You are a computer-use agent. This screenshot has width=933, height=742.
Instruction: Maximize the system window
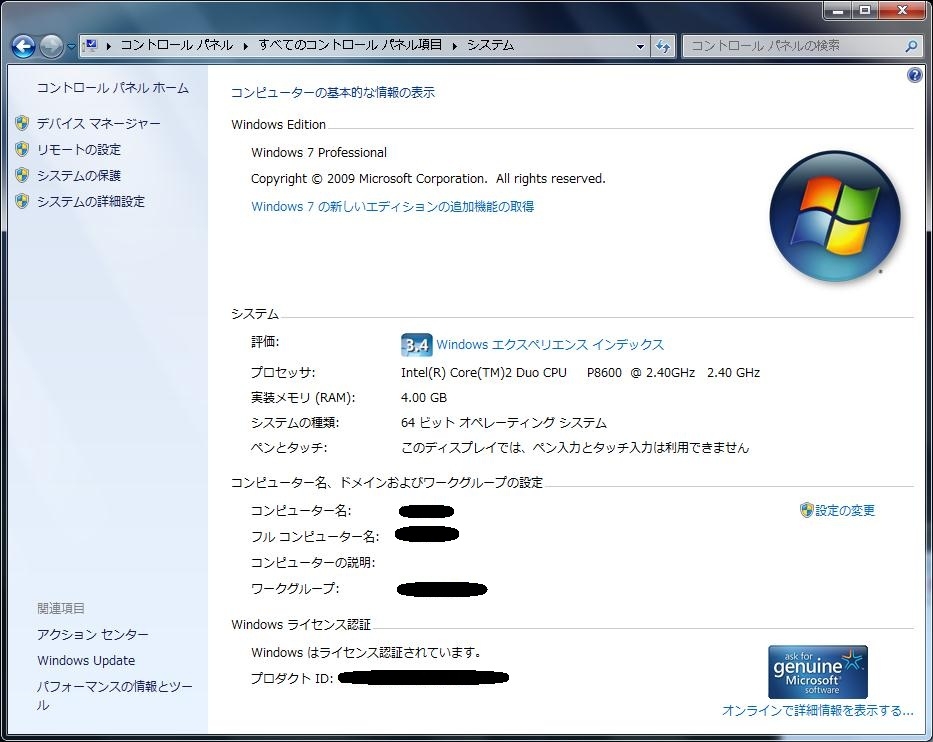[x=865, y=10]
